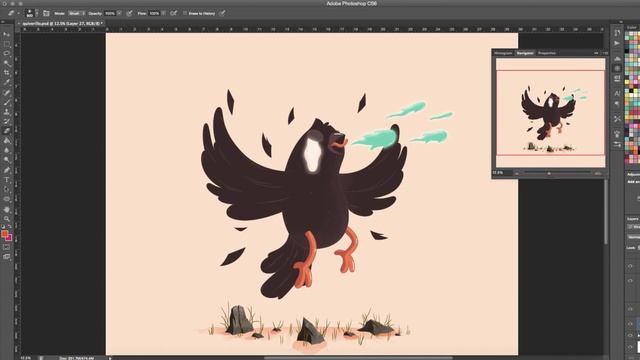
Task: Select the Dodge tool
Action: point(7,160)
